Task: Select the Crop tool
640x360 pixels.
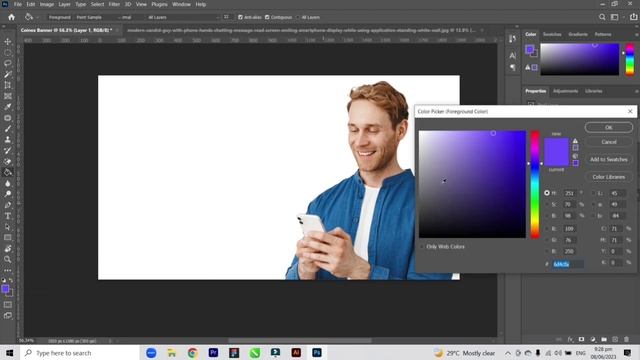Action: [8, 85]
